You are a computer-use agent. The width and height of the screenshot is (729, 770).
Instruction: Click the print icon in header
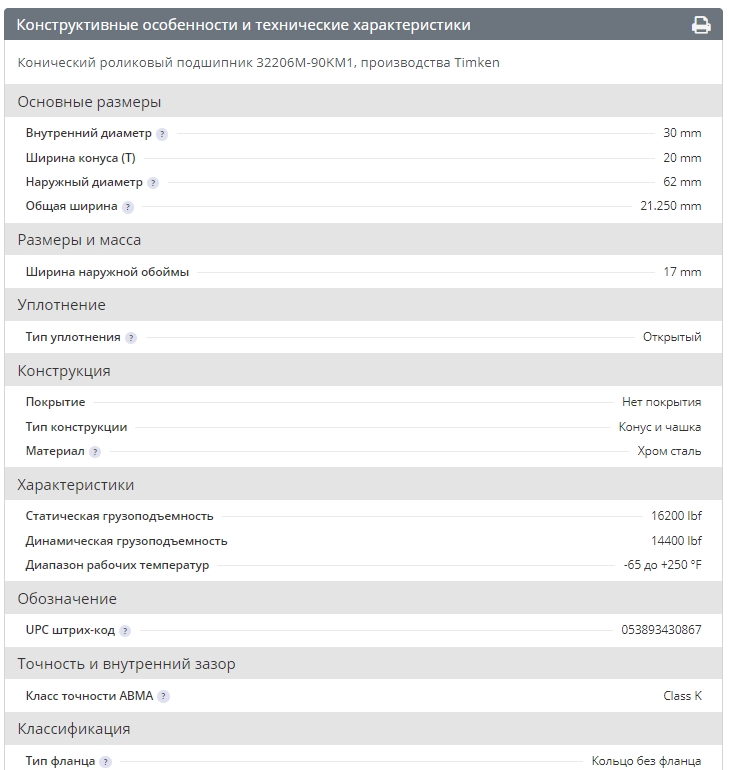701,25
